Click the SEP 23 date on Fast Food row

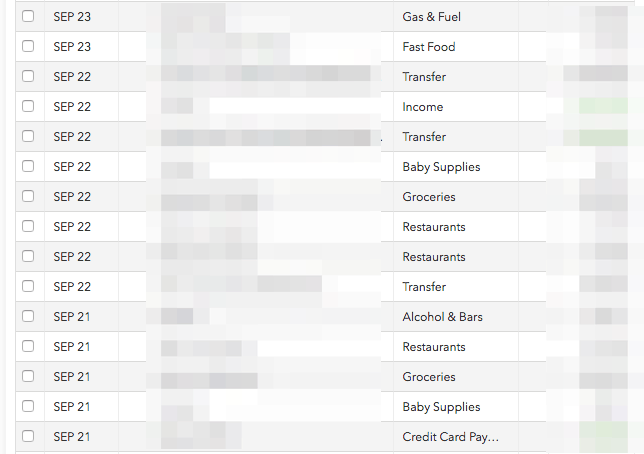pos(72,47)
